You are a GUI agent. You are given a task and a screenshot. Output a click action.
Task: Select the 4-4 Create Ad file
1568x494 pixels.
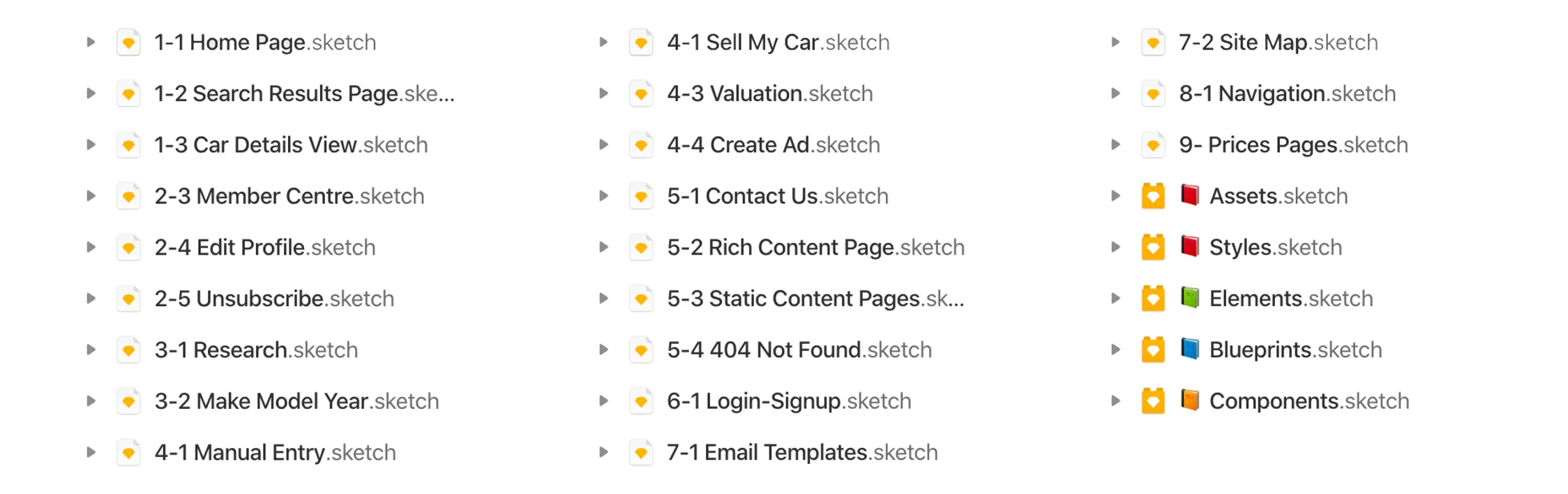773,145
